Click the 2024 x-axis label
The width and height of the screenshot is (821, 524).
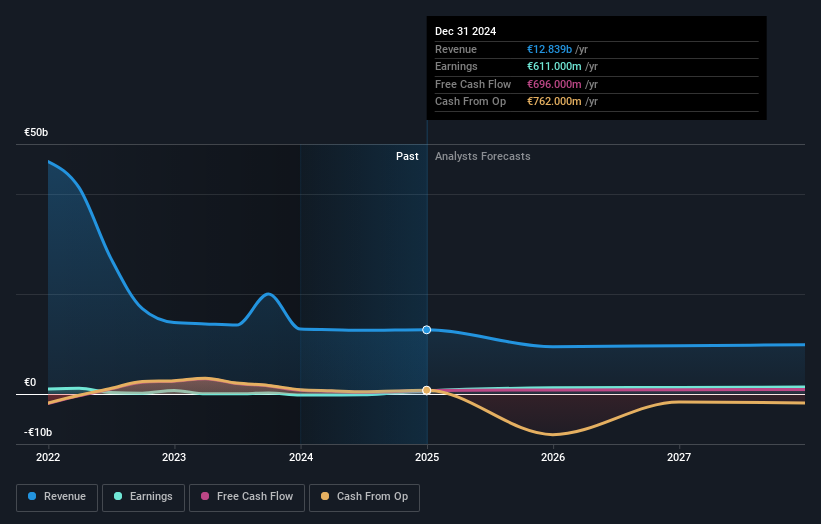[x=301, y=457]
